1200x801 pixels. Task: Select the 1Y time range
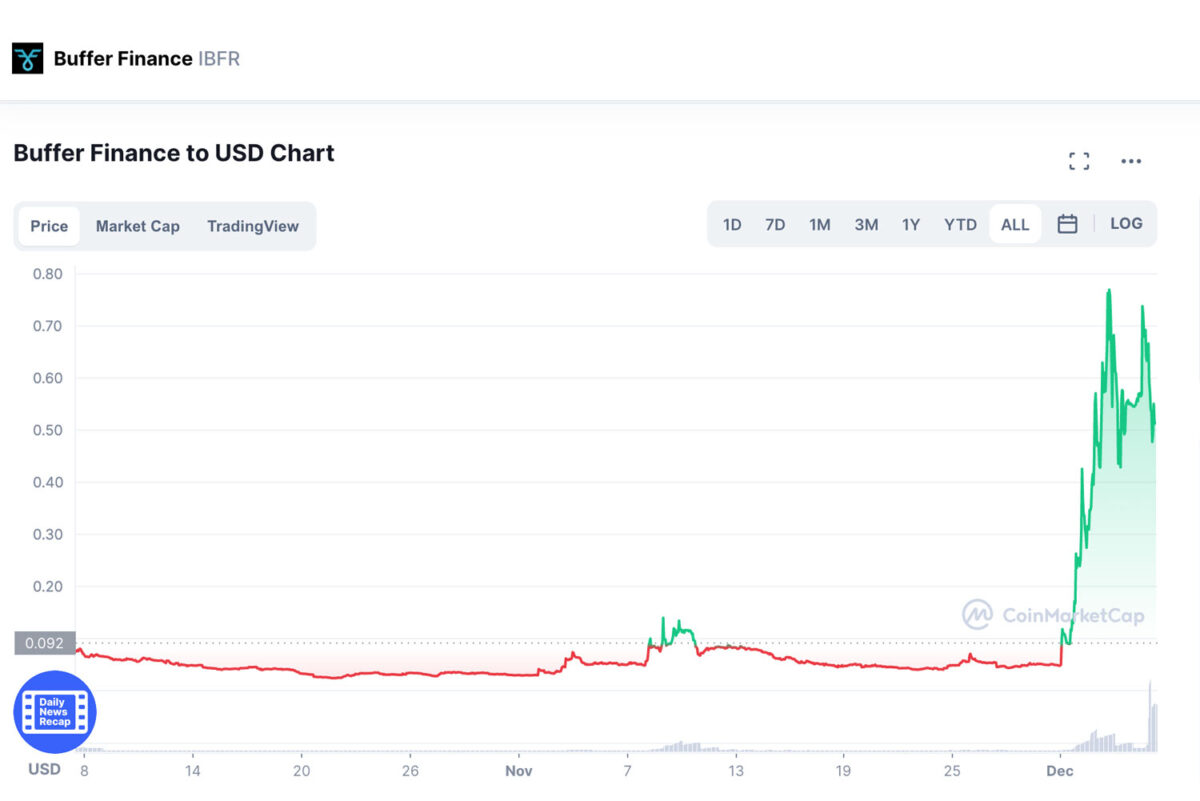pos(910,225)
